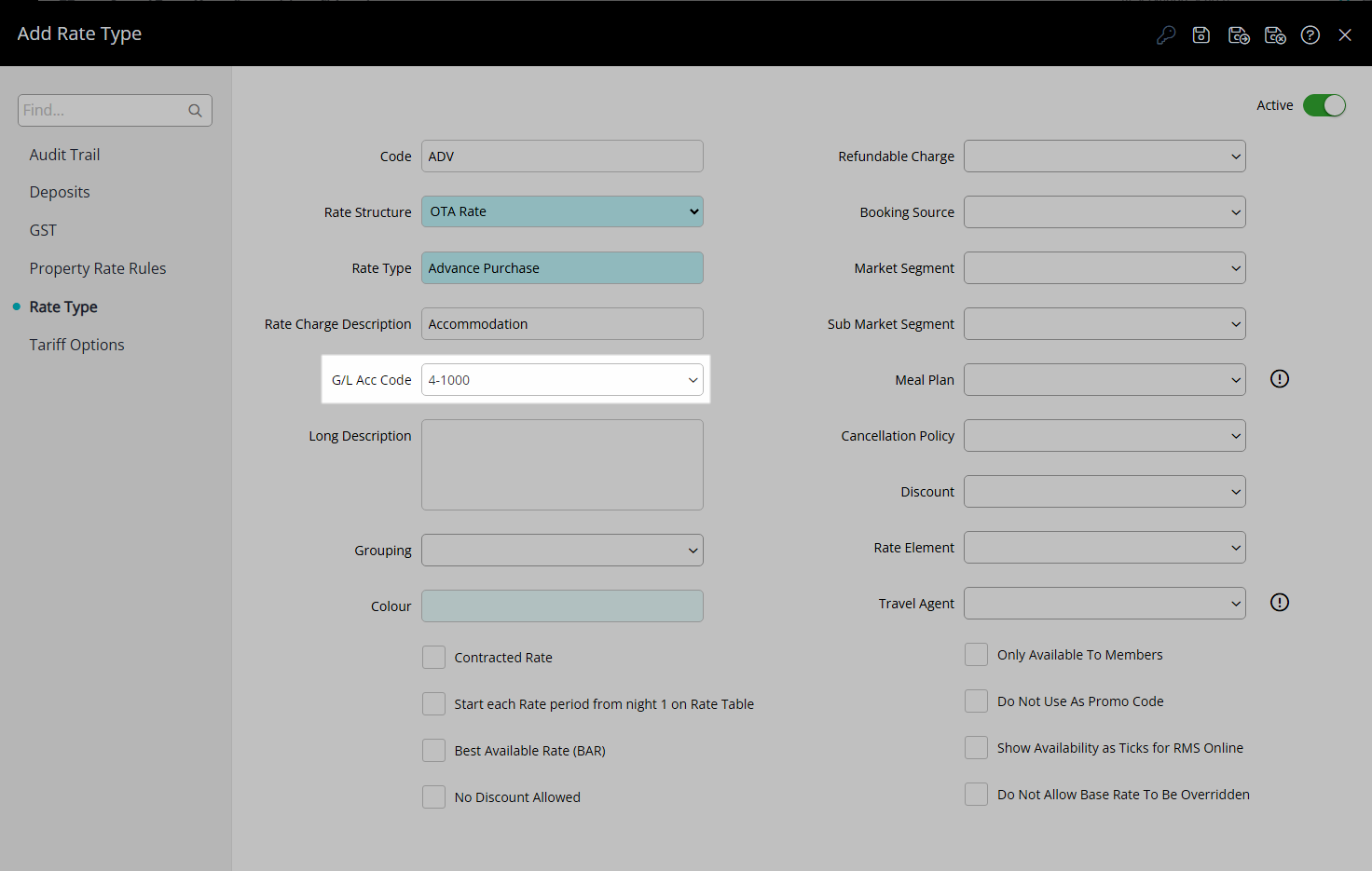Viewport: 1372px width, 871px height.
Task: Click the Save and Continue icon
Action: pyautogui.click(x=1239, y=35)
